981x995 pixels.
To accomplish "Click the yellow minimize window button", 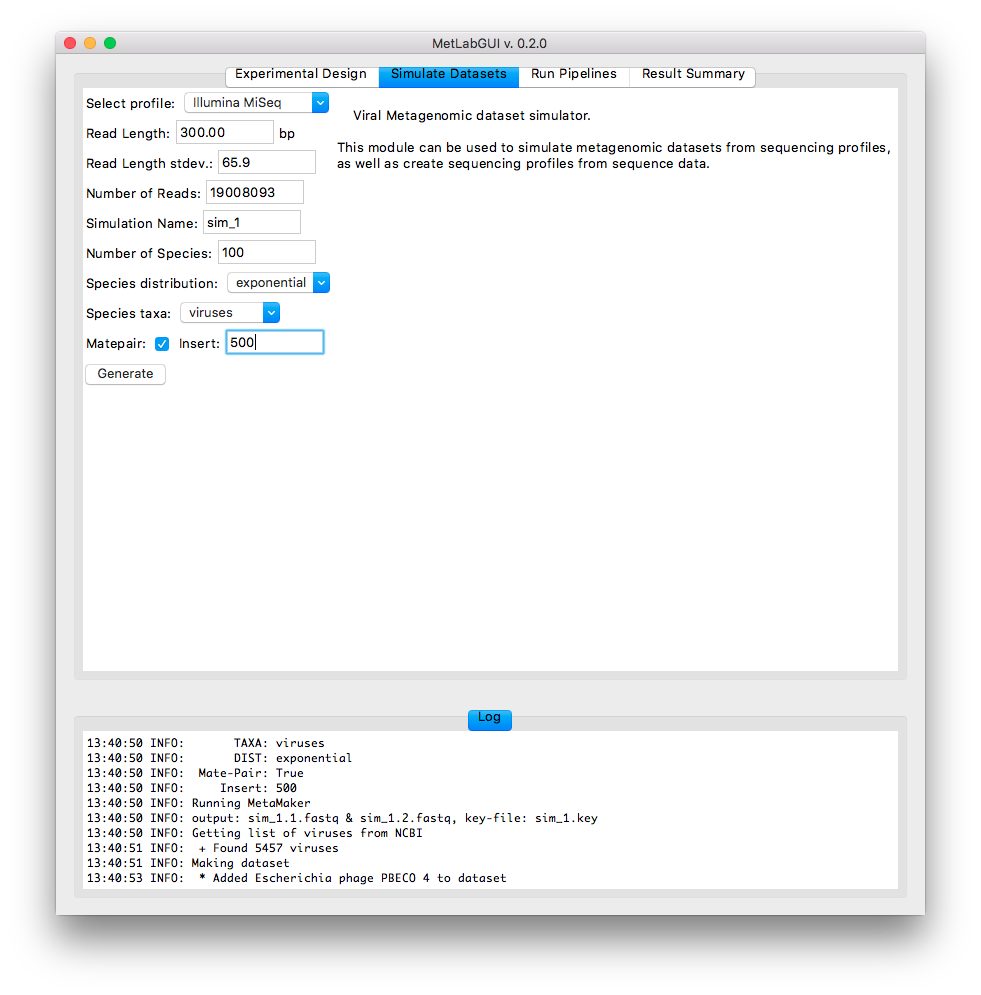I will [x=90, y=43].
